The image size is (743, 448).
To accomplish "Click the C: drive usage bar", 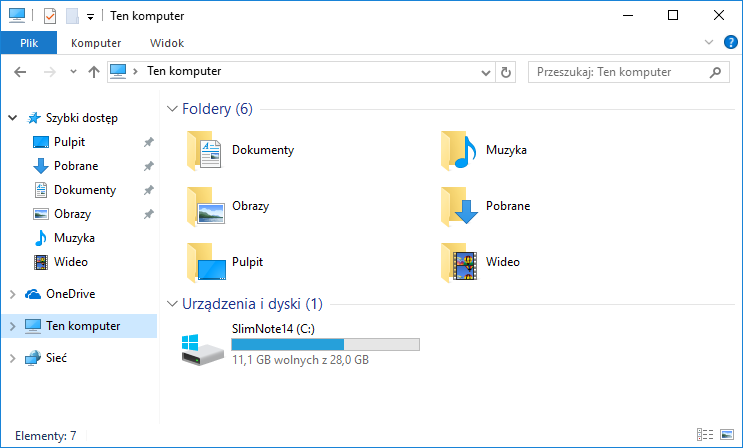I will click(325, 345).
